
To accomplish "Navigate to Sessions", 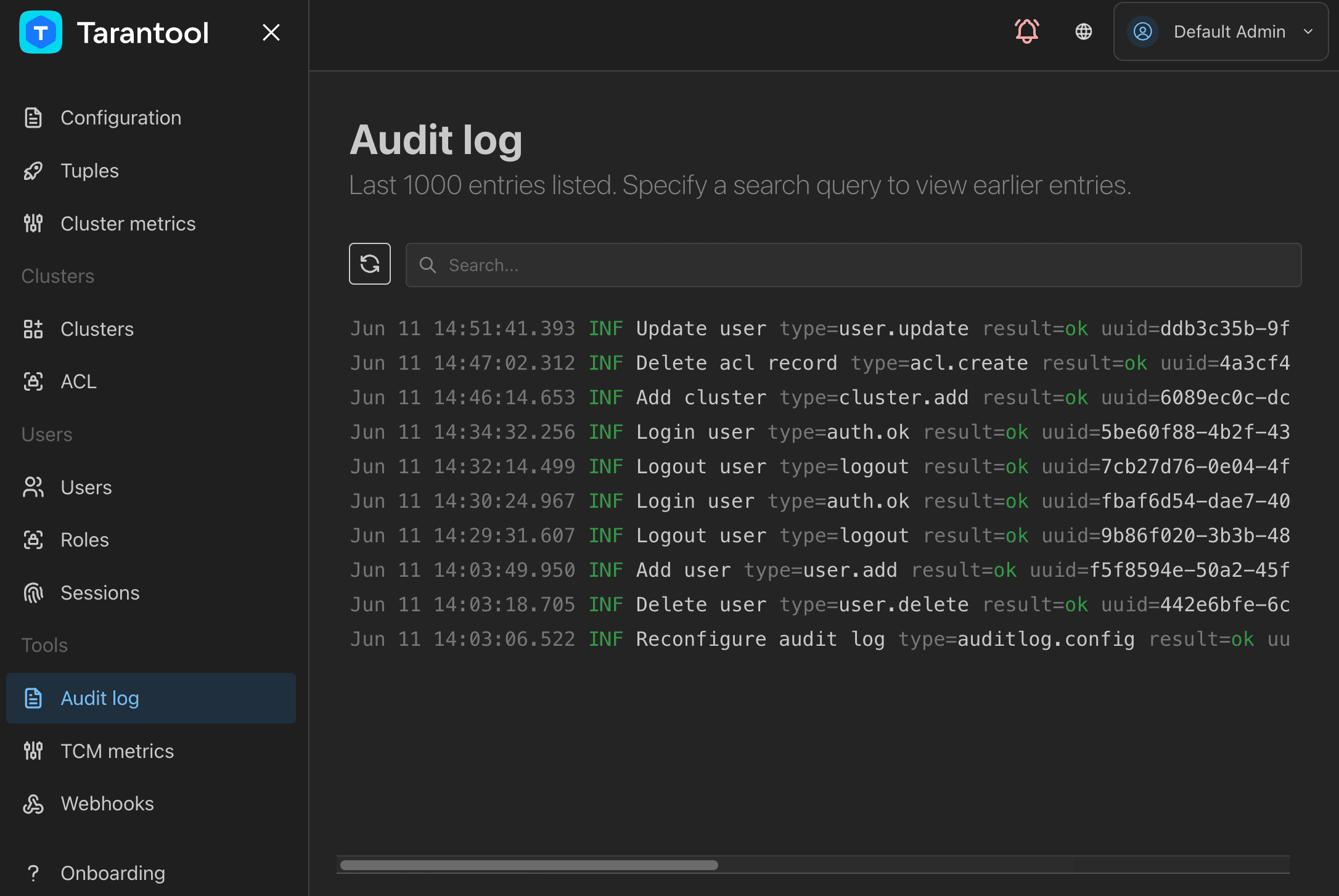I will pos(151,593).
